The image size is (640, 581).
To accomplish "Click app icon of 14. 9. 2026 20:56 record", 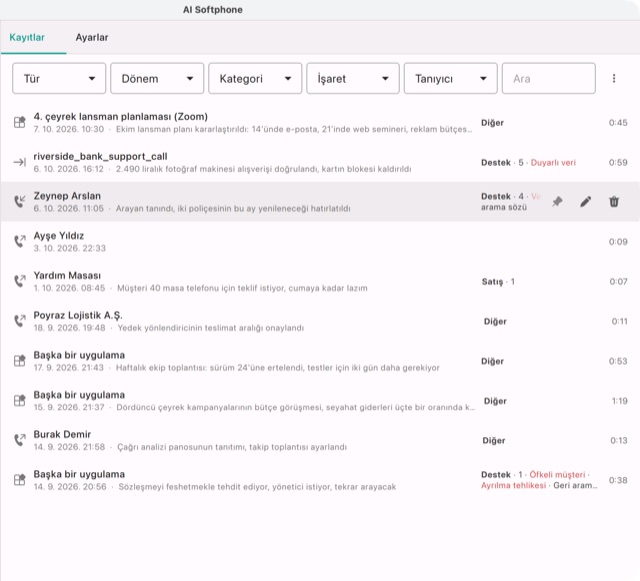I will click(20, 480).
